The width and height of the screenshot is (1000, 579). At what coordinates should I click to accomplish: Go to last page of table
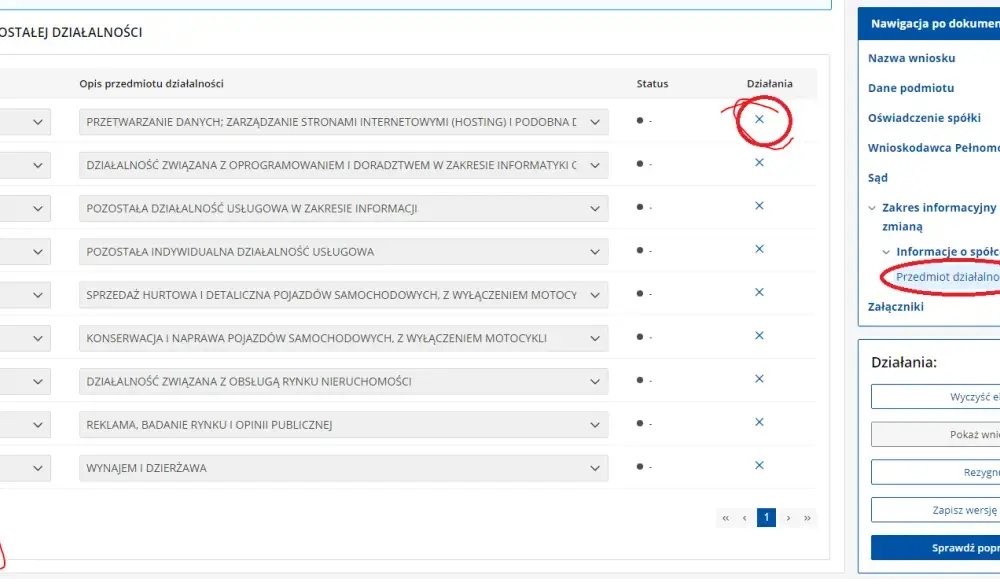click(807, 518)
